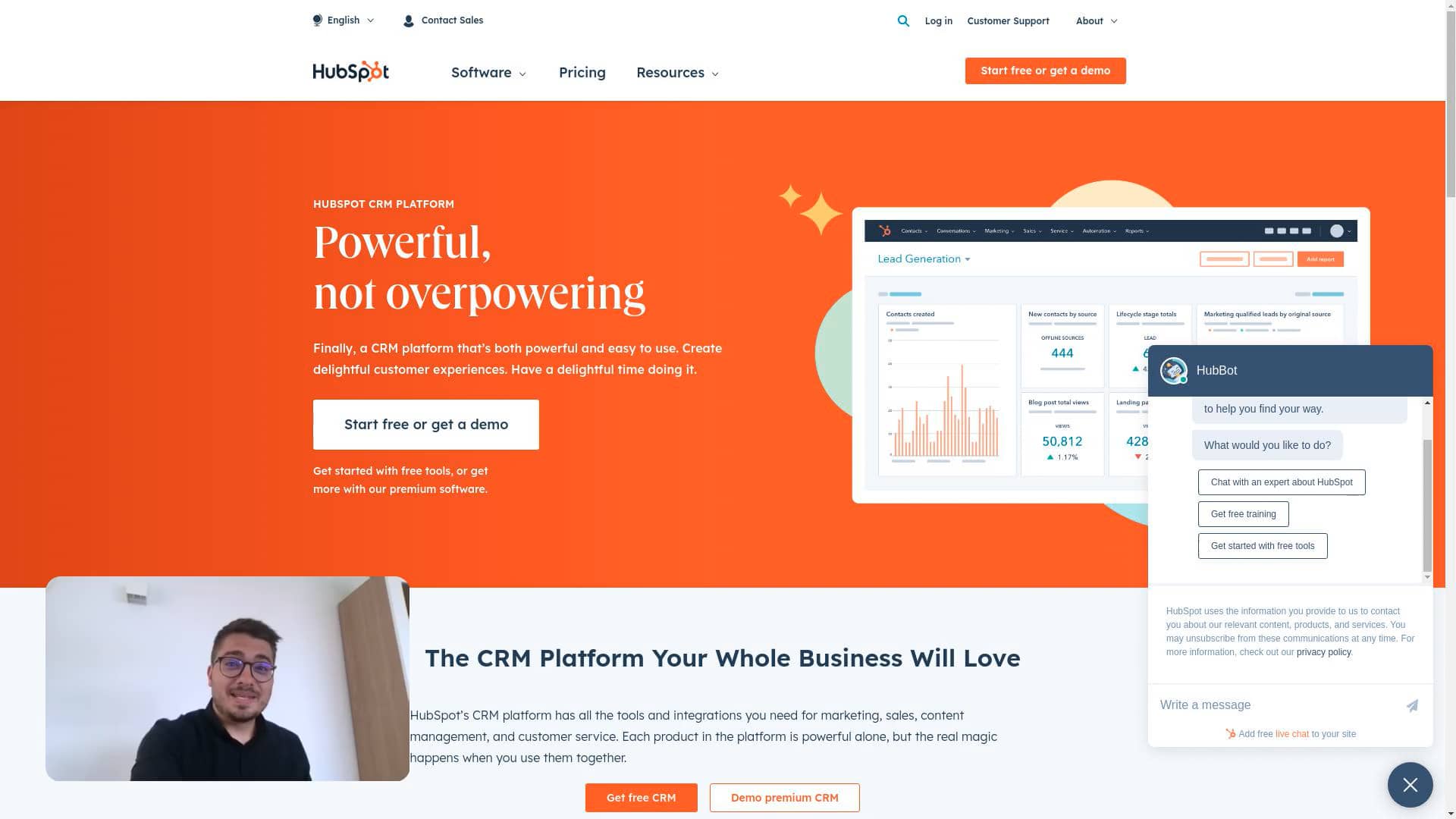Click the Customer Support menu link
This screenshot has height=819, width=1456.
1007,20
